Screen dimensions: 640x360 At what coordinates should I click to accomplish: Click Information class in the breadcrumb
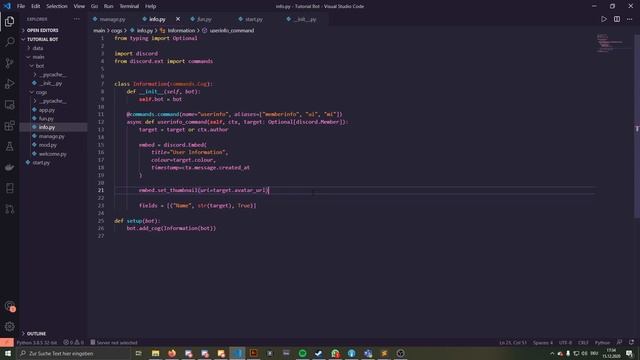(x=181, y=30)
